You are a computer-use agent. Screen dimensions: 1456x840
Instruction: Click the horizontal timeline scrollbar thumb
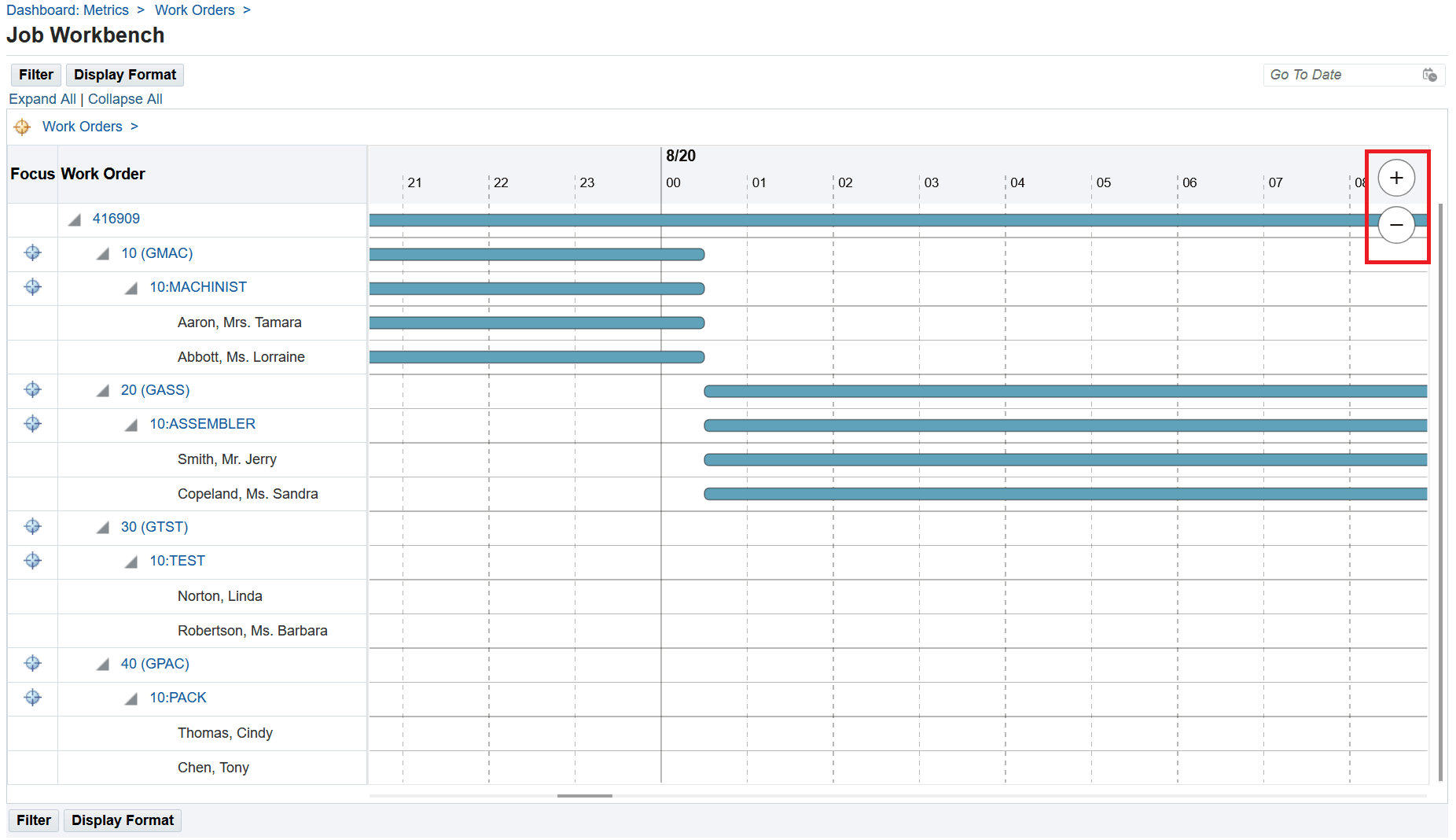(x=585, y=796)
